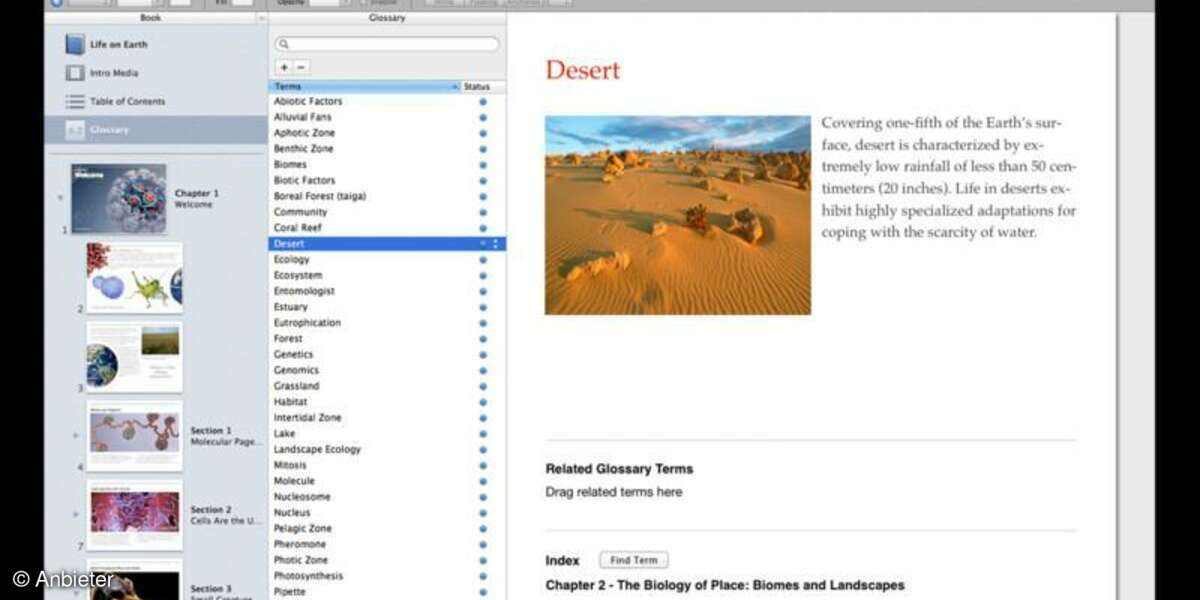Screen dimensions: 1200x600
Task: Select the Genetics term
Action: click(x=293, y=354)
